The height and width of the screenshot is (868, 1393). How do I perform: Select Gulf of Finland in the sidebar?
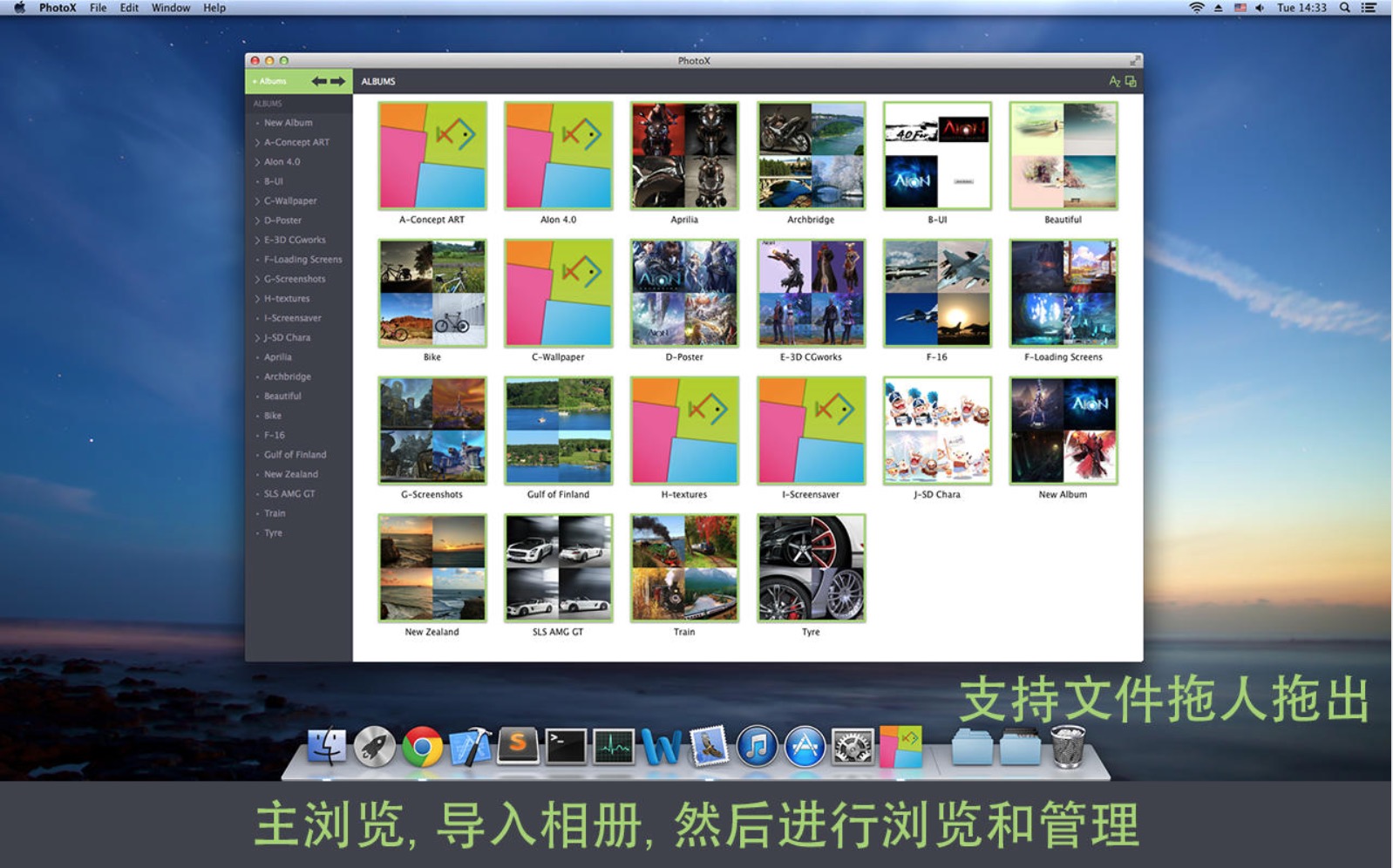(296, 455)
